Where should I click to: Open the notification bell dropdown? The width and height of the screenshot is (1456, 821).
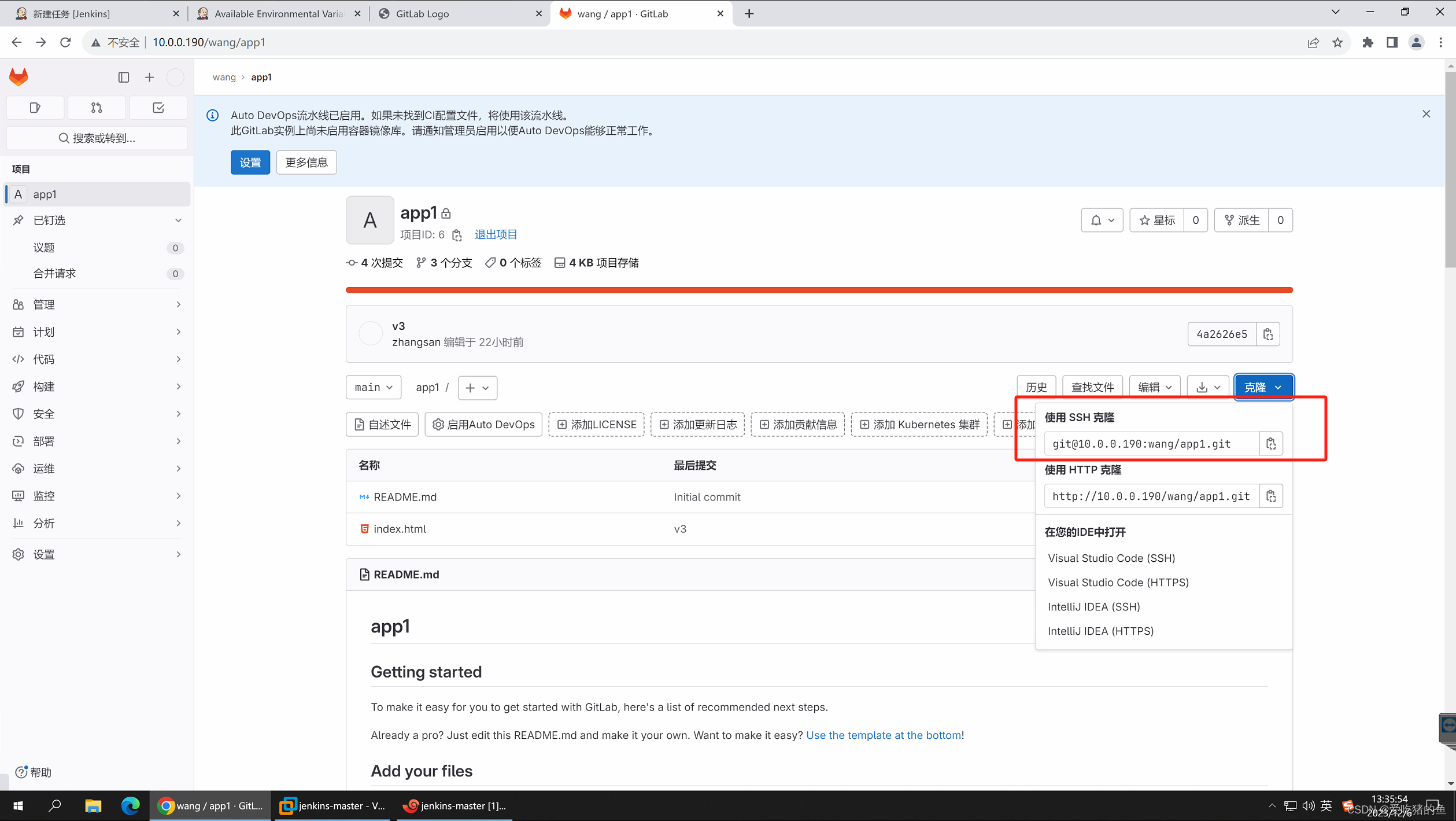coord(1102,220)
